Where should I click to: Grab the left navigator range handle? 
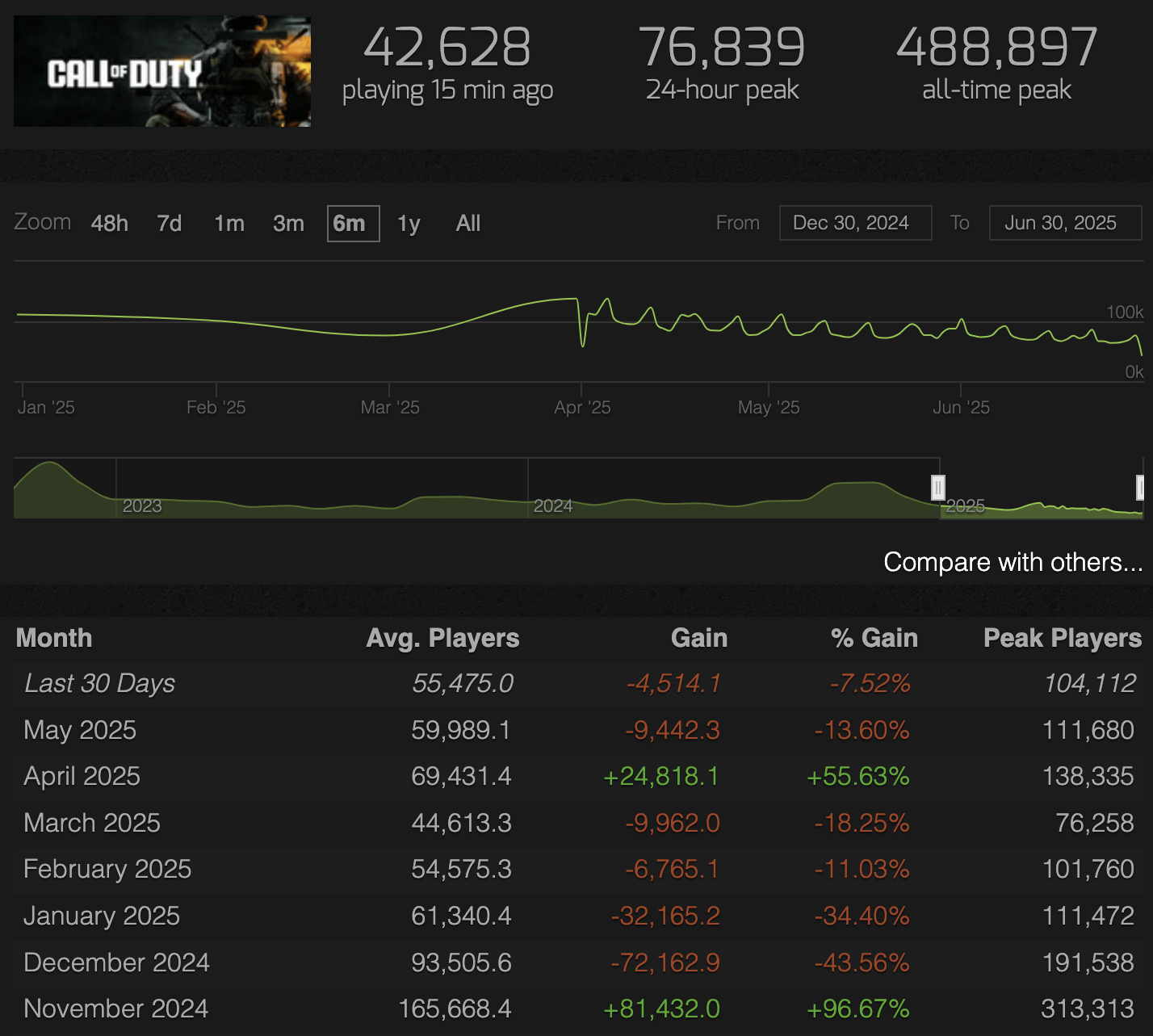tap(937, 488)
